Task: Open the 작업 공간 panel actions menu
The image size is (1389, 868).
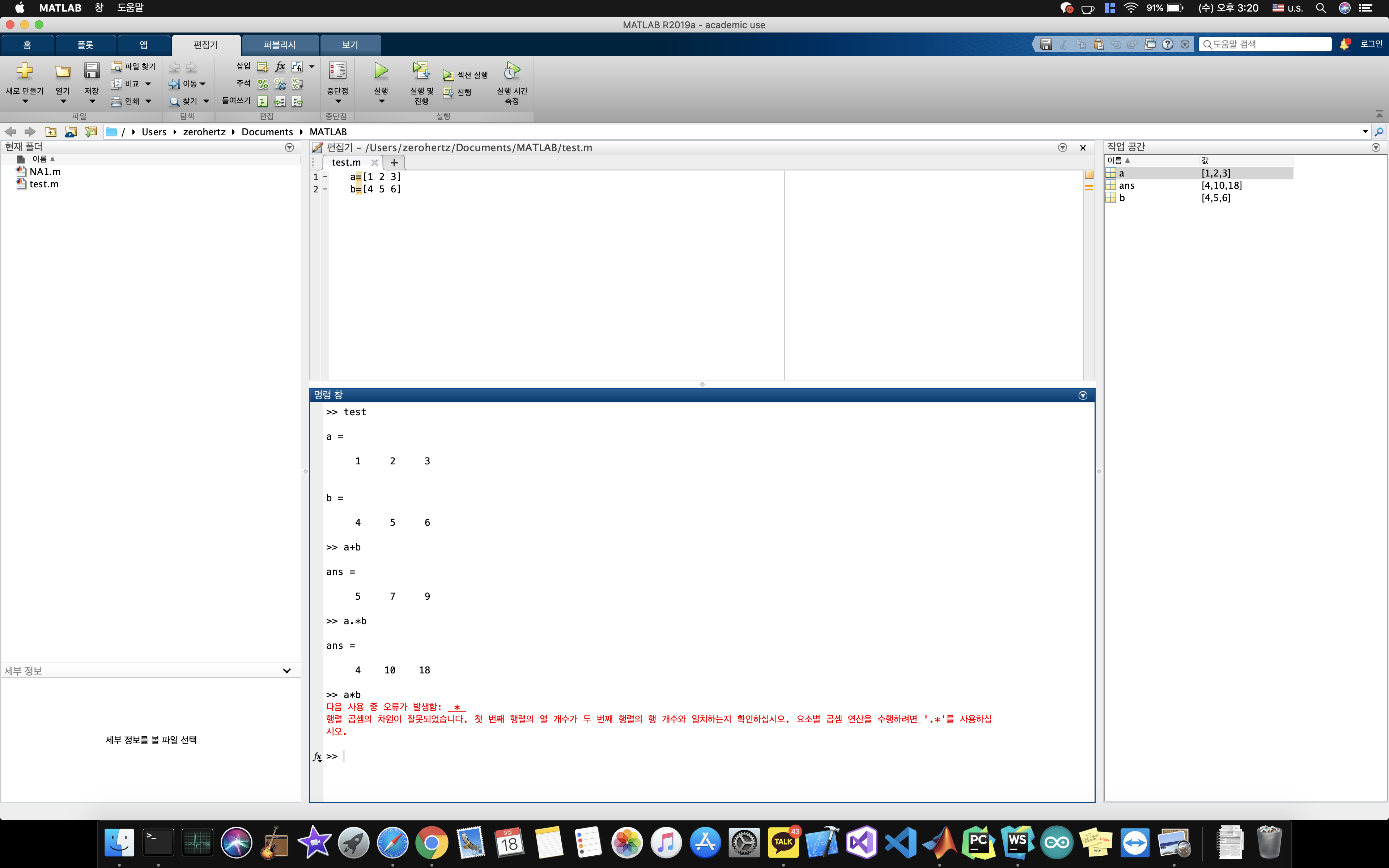Action: tap(1376, 148)
